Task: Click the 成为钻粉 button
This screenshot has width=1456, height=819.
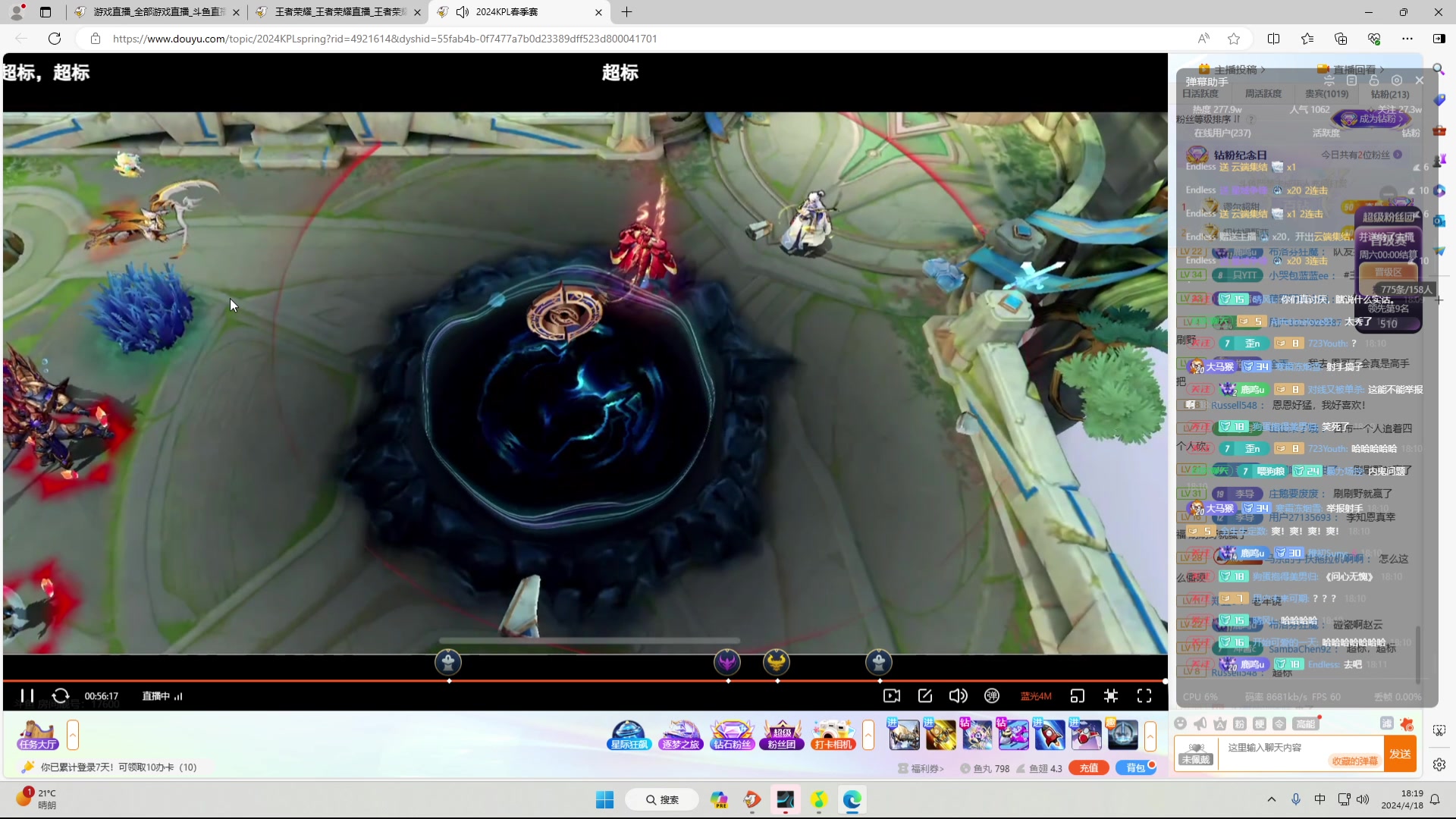Action: tap(1373, 119)
